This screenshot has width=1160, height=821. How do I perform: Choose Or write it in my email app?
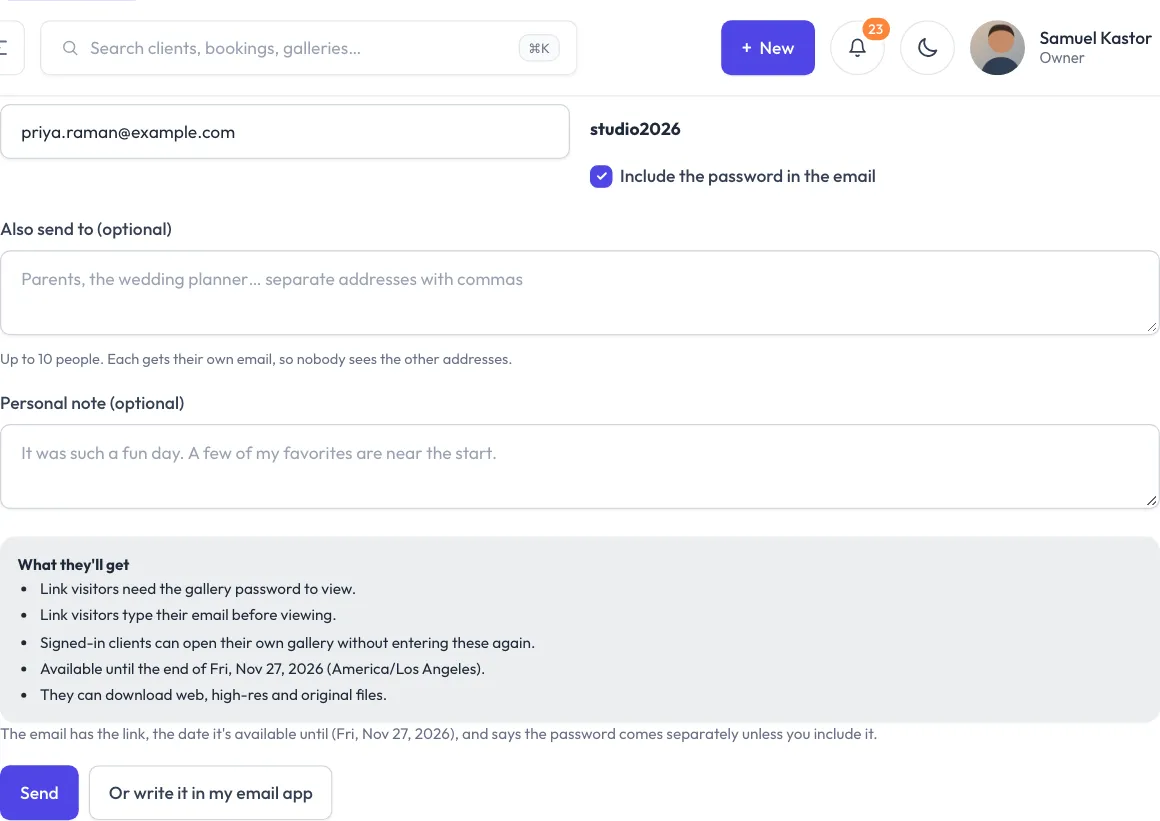[211, 793]
